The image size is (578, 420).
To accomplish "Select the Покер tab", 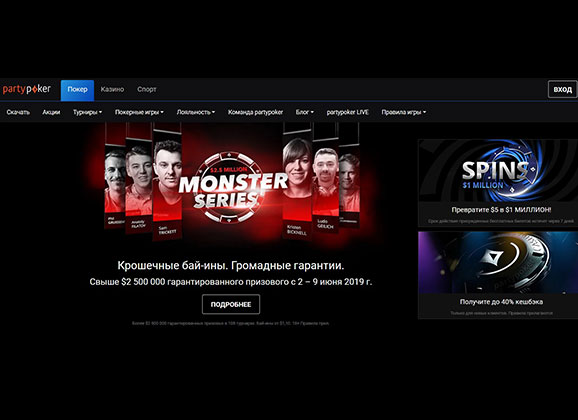I will tap(77, 90).
